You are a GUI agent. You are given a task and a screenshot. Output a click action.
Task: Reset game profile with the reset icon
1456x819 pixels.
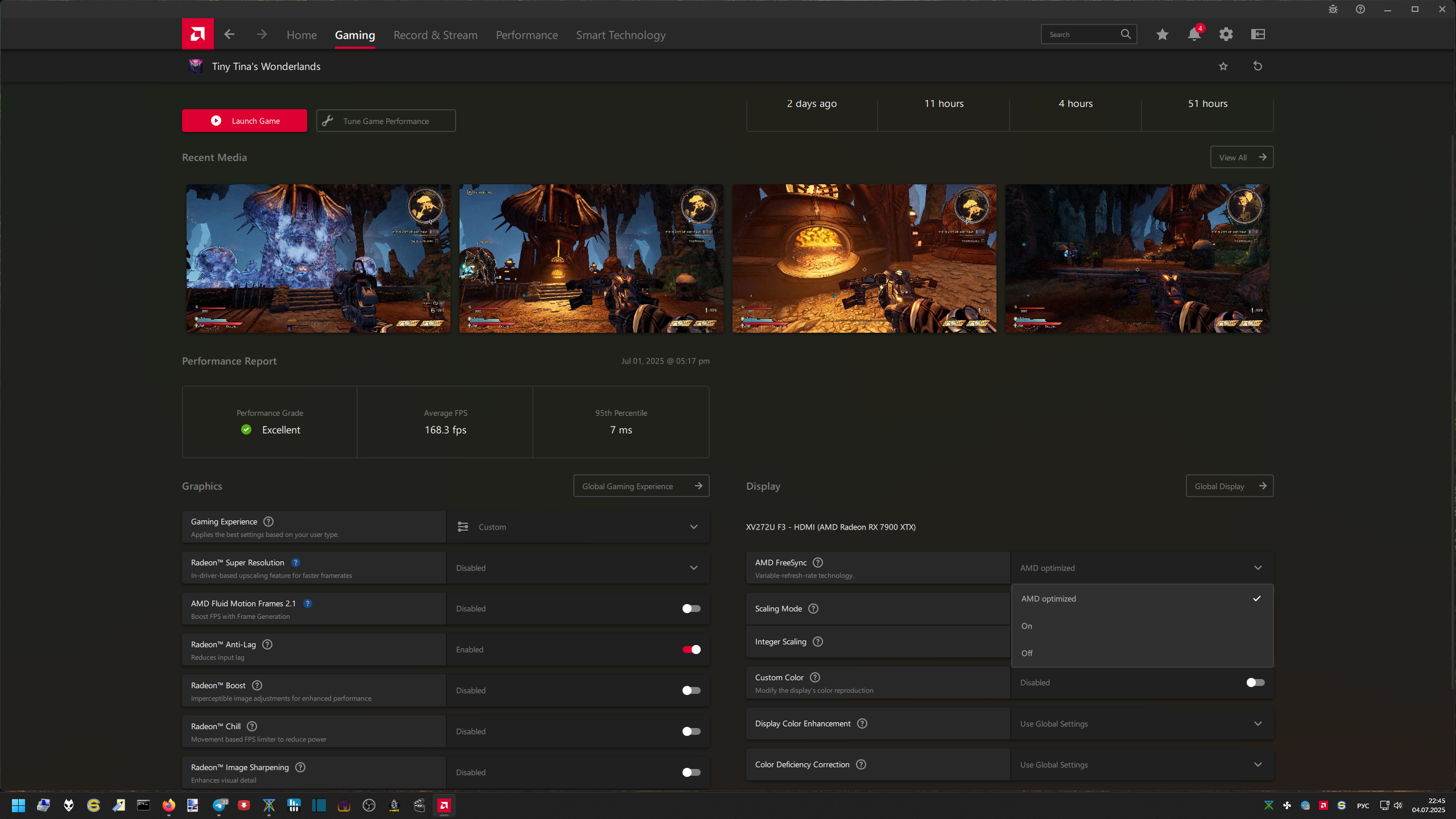[1258, 66]
